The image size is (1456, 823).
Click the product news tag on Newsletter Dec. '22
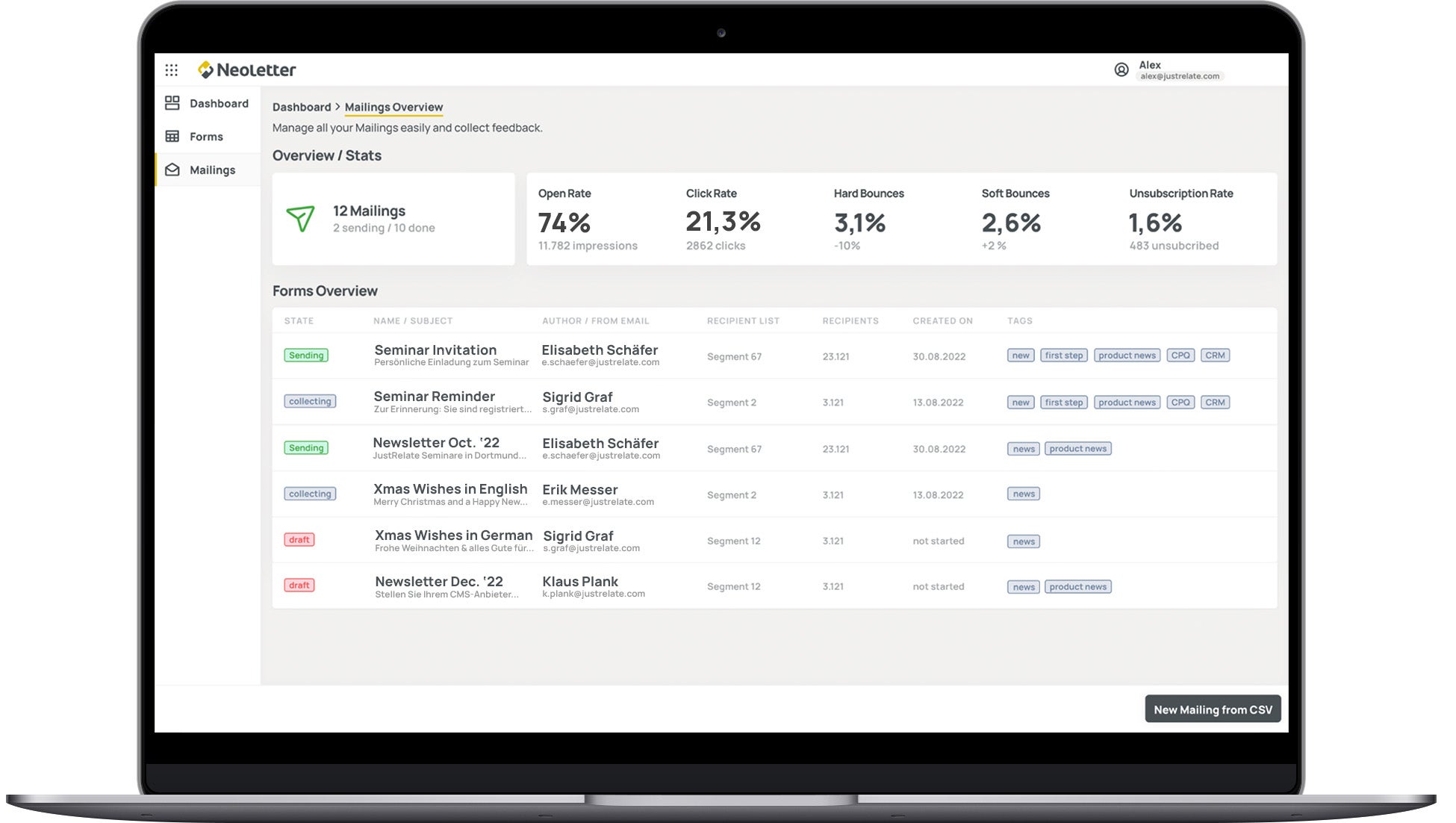[1077, 587]
